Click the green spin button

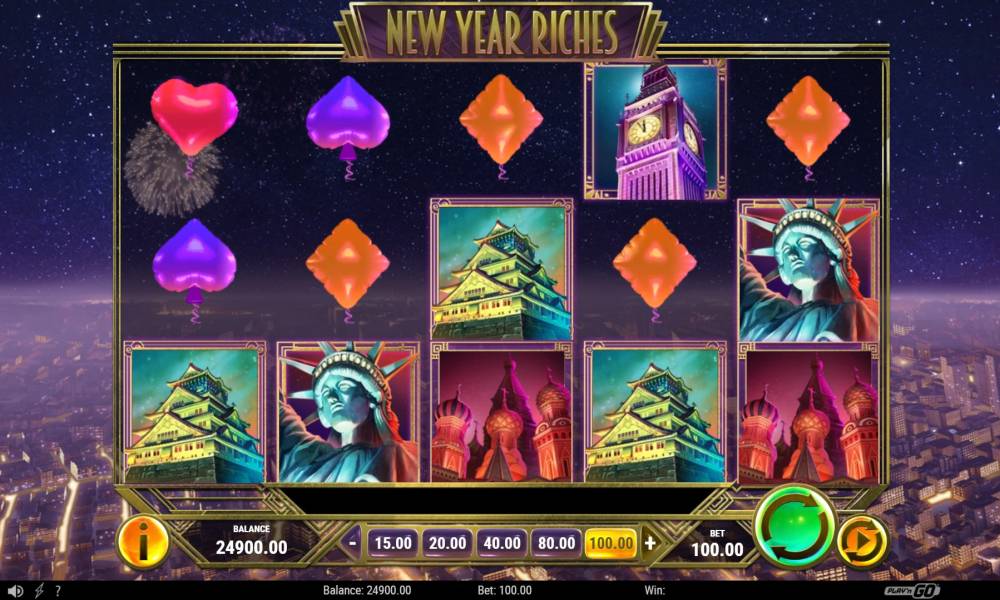(x=795, y=527)
